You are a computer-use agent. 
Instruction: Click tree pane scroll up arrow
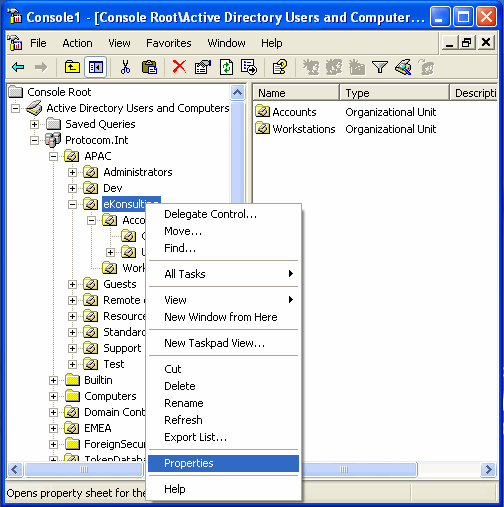tap(237, 92)
